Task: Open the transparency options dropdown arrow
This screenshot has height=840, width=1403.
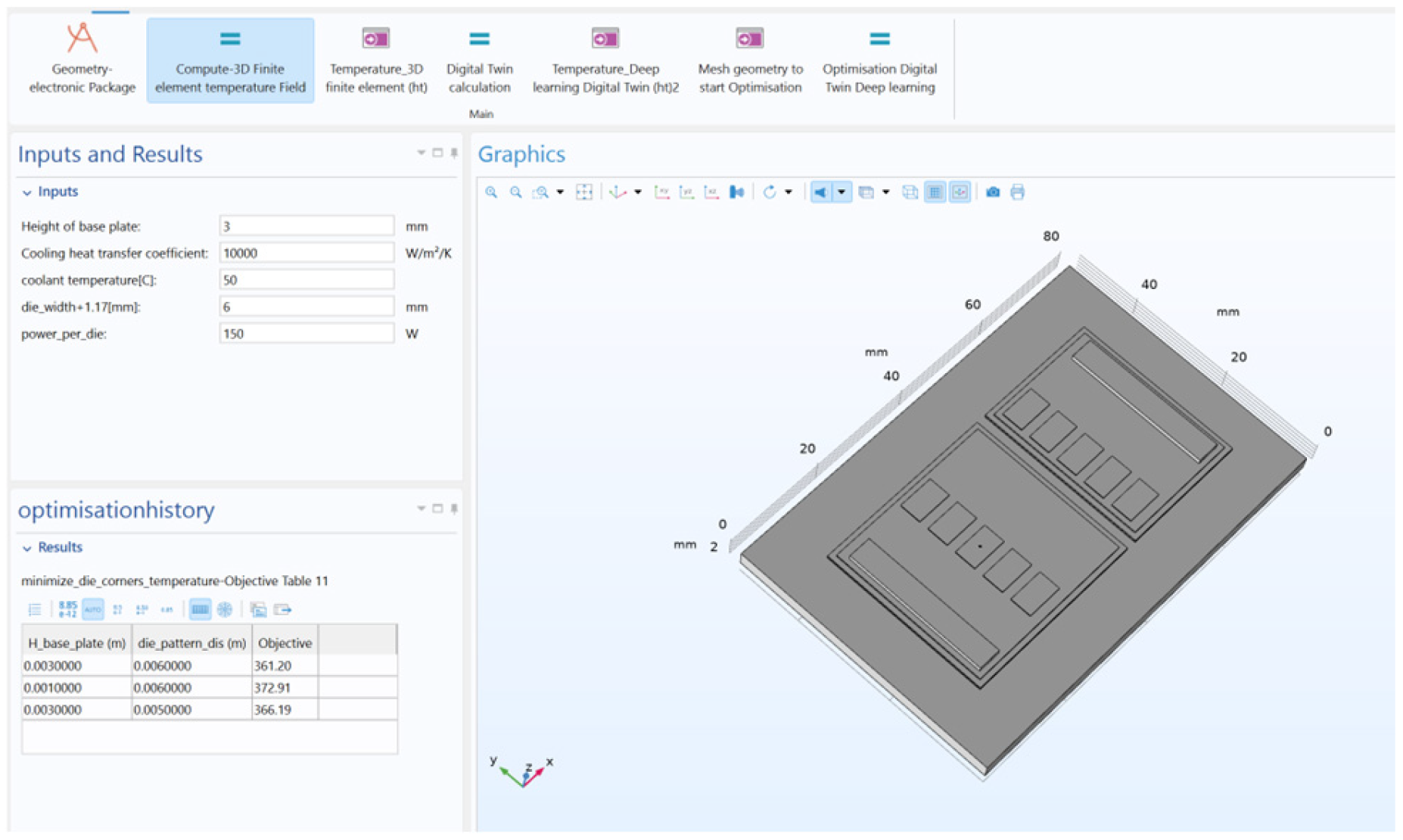Action: [885, 192]
